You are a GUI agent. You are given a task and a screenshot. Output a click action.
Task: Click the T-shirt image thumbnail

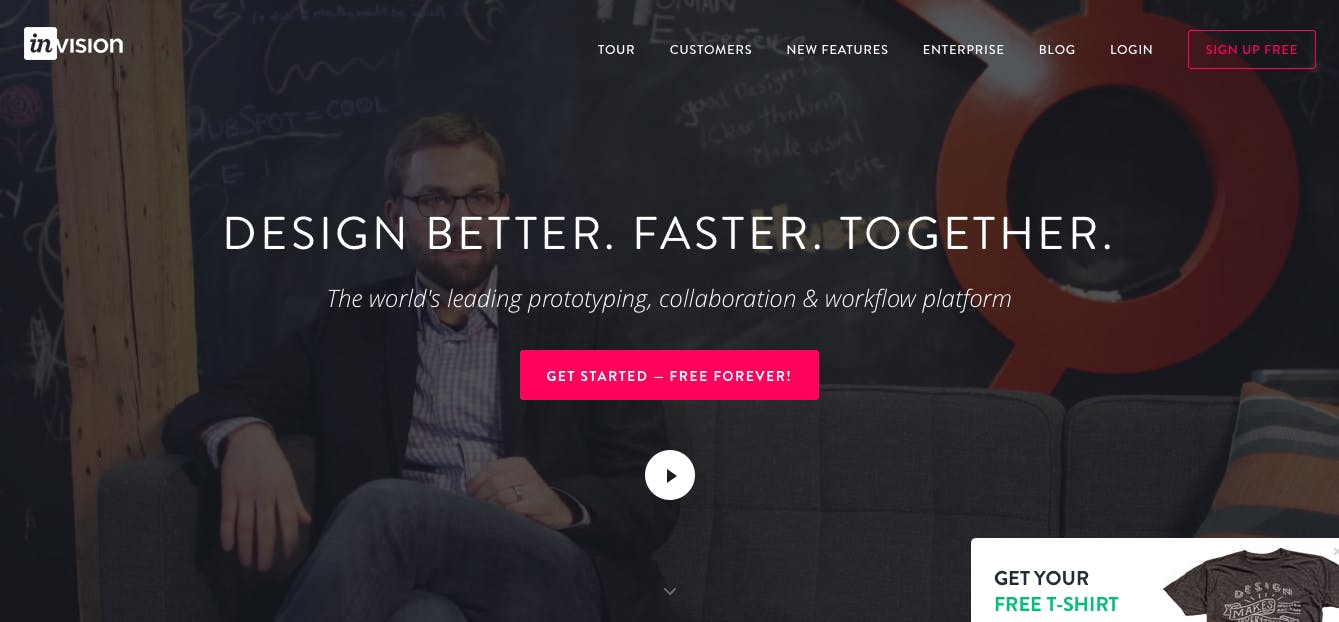1252,585
